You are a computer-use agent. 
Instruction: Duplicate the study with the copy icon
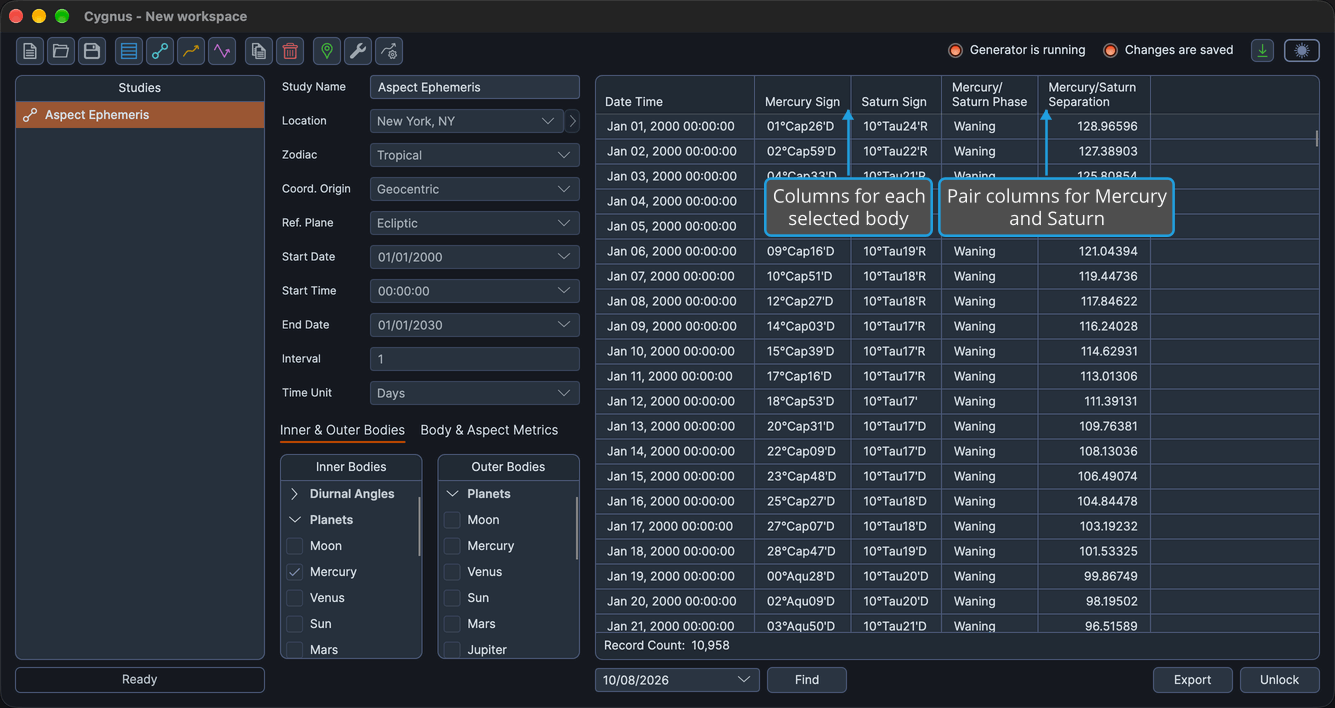pos(259,51)
